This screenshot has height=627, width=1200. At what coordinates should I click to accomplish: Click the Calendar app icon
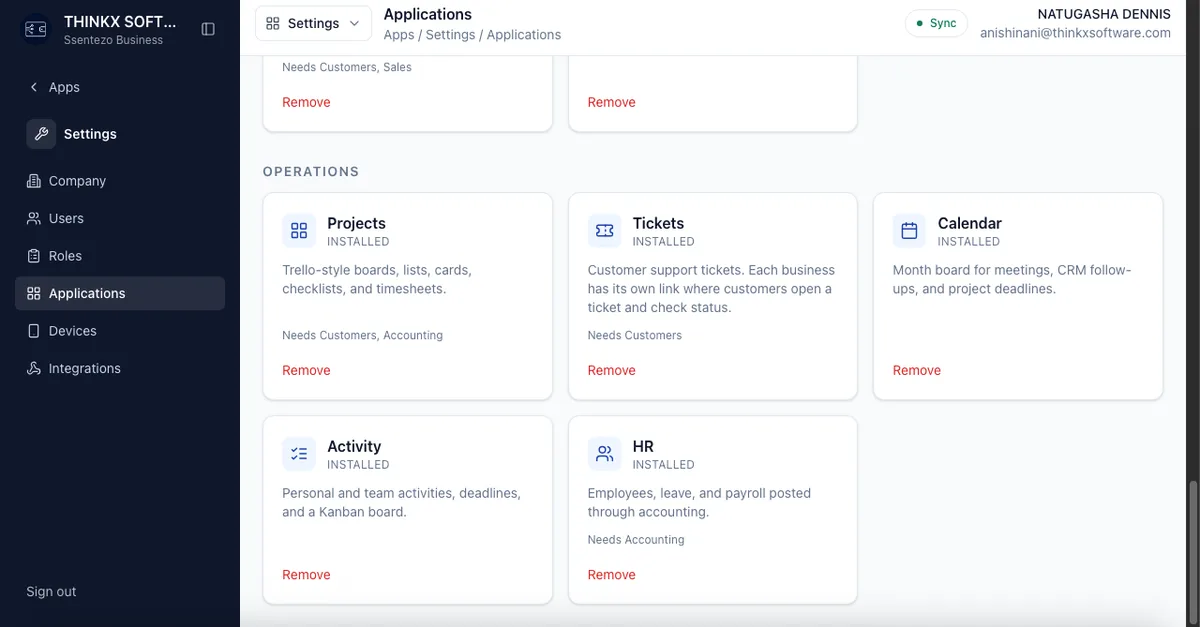(909, 231)
